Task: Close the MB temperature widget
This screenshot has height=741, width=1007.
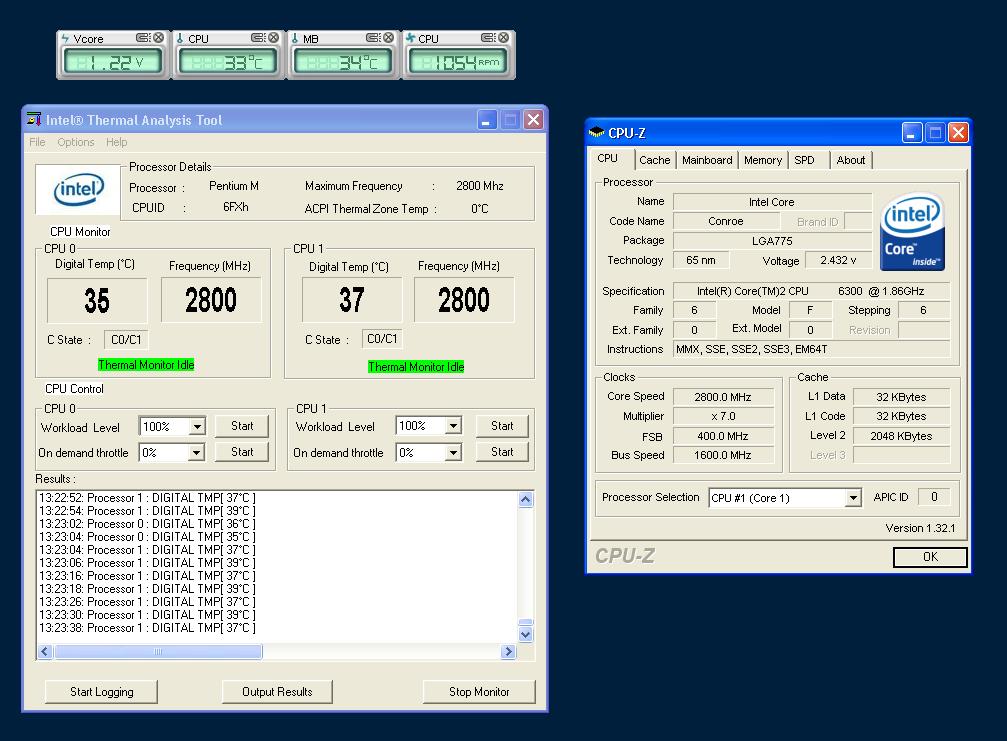Action: tap(389, 38)
